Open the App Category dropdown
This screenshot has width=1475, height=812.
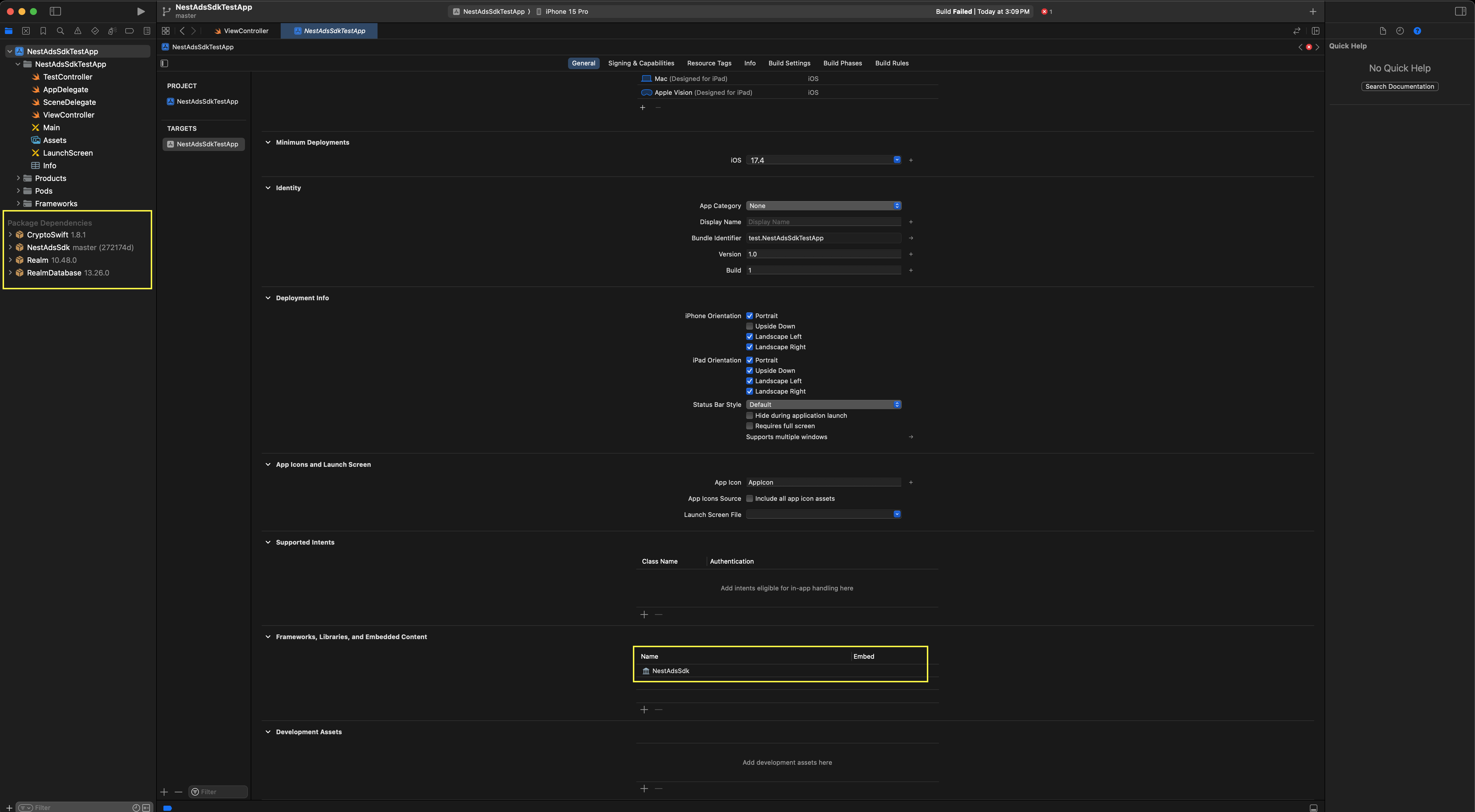click(823, 205)
